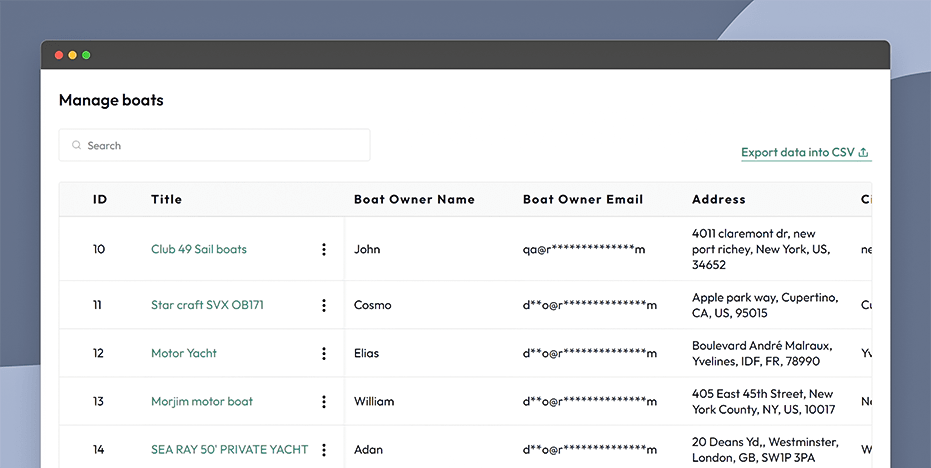Click owner name Elias
Screen dimensions: 931x468
tap(366, 353)
